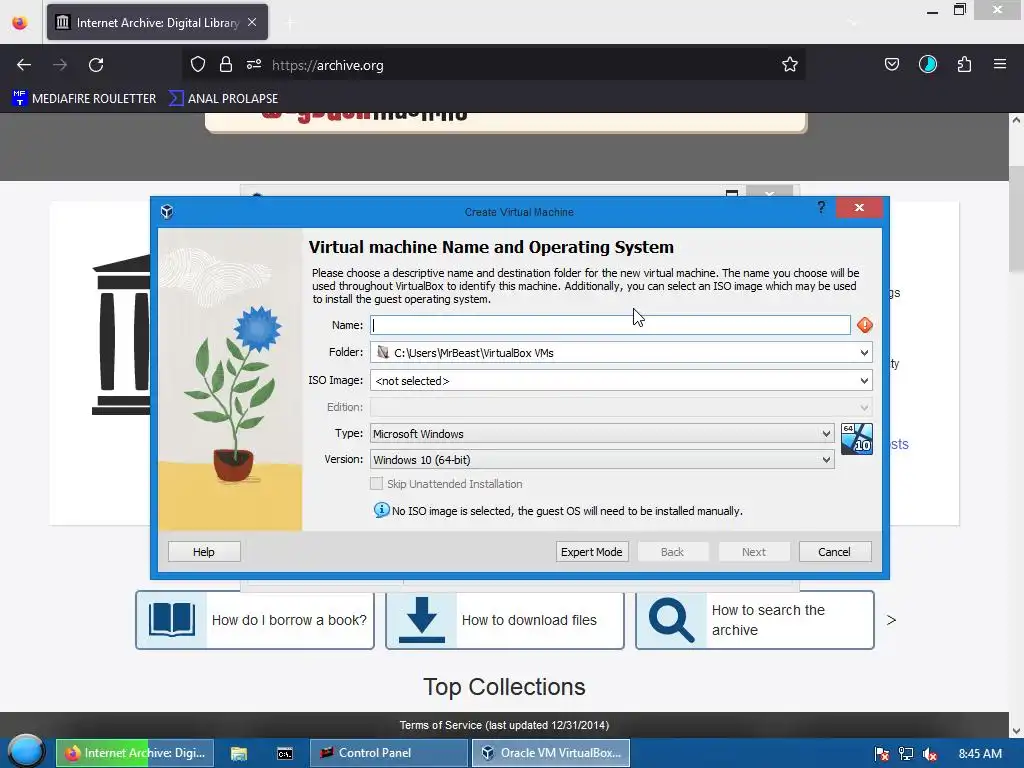1024x768 pixels.
Task: Cancel the Create Virtual Machine dialog
Action: point(835,552)
